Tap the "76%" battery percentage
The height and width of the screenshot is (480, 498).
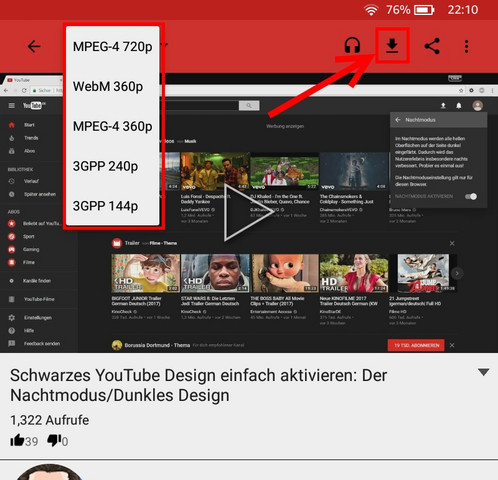coord(398,10)
